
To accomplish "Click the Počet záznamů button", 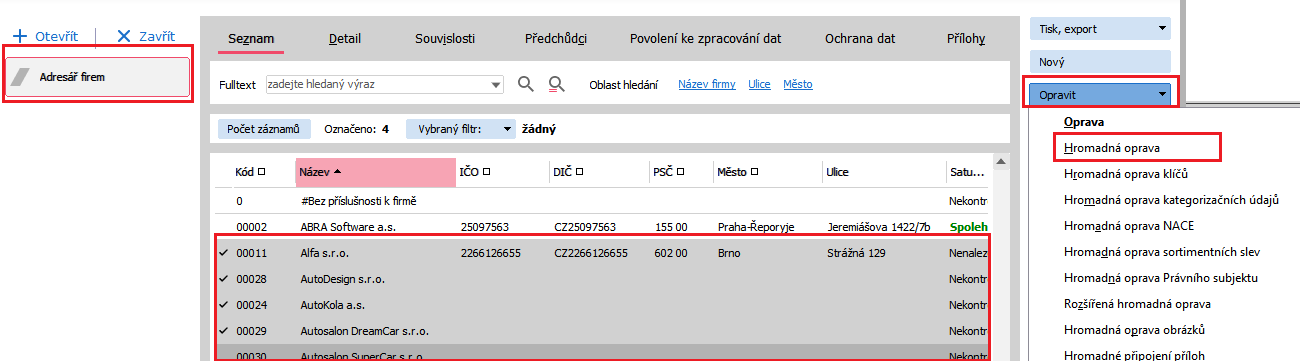I will coord(264,129).
